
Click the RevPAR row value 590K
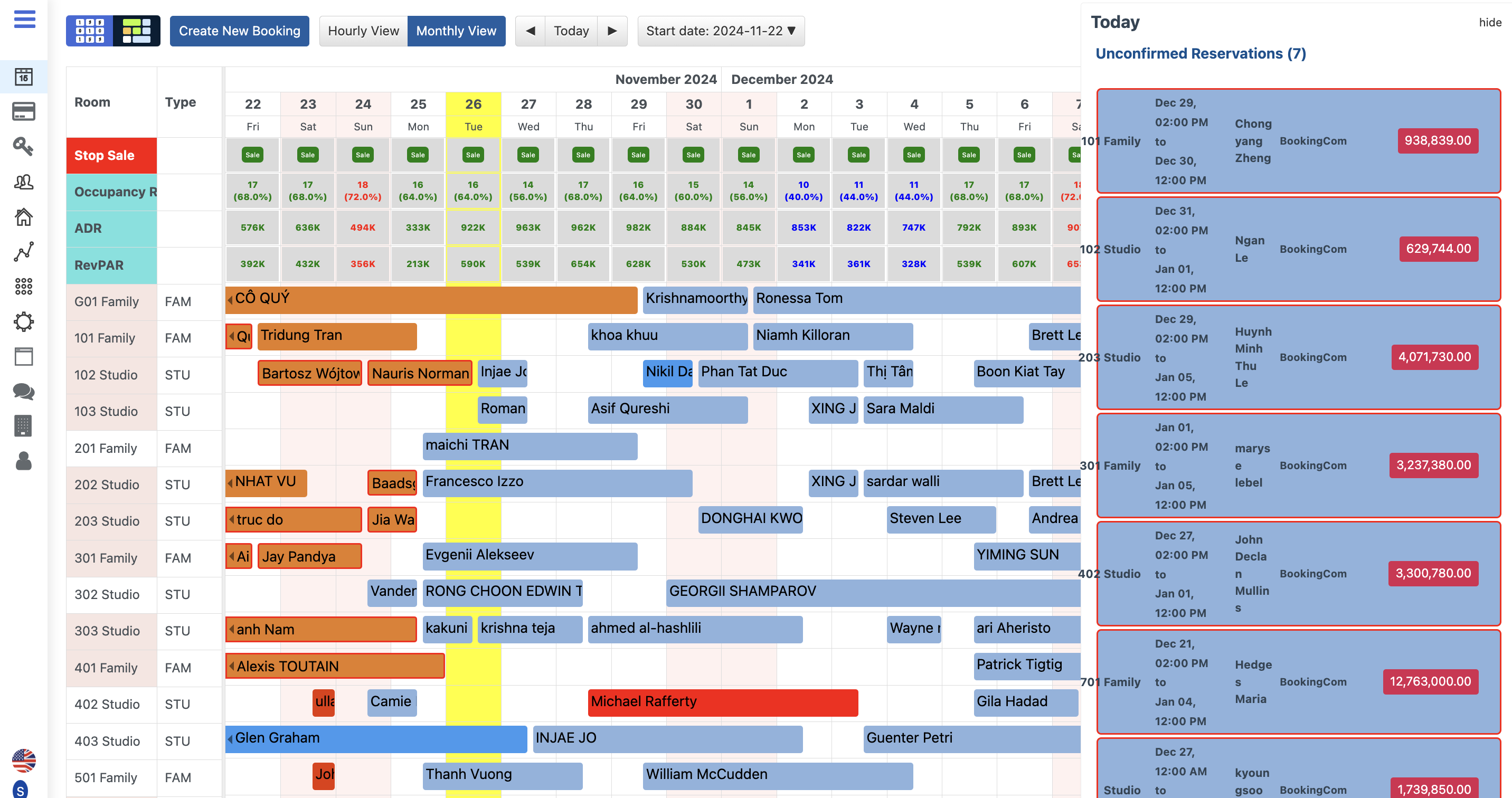(x=472, y=264)
